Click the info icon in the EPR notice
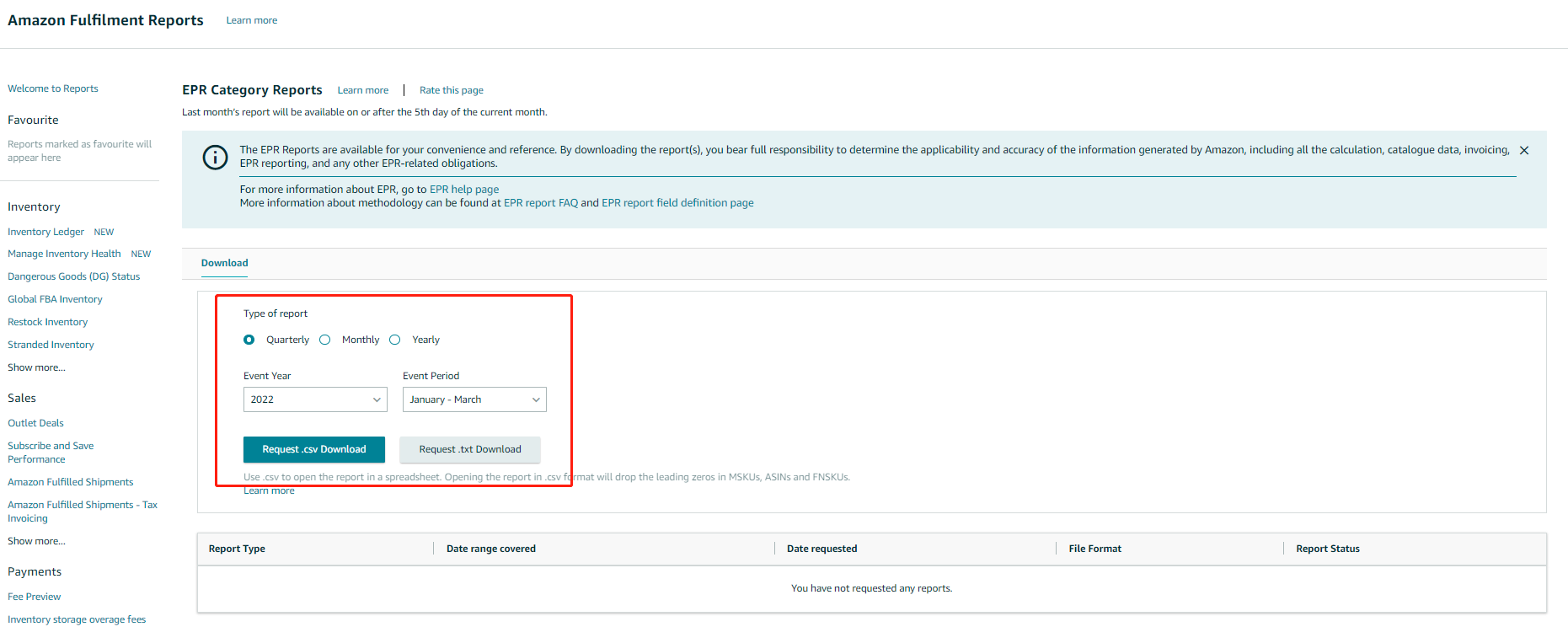The height and width of the screenshot is (627, 1568). [216, 158]
